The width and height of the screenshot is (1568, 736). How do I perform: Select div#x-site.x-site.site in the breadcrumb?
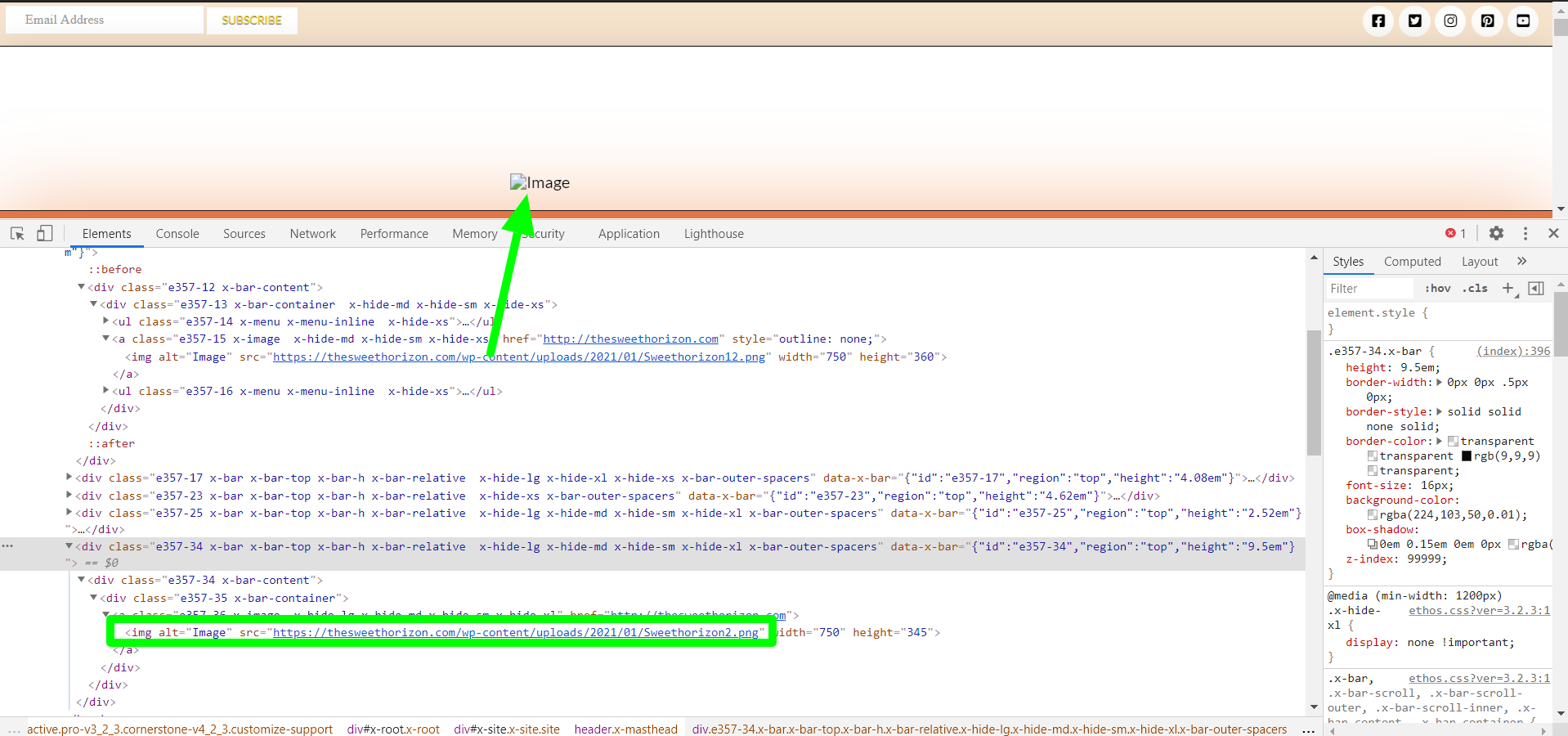click(x=507, y=729)
